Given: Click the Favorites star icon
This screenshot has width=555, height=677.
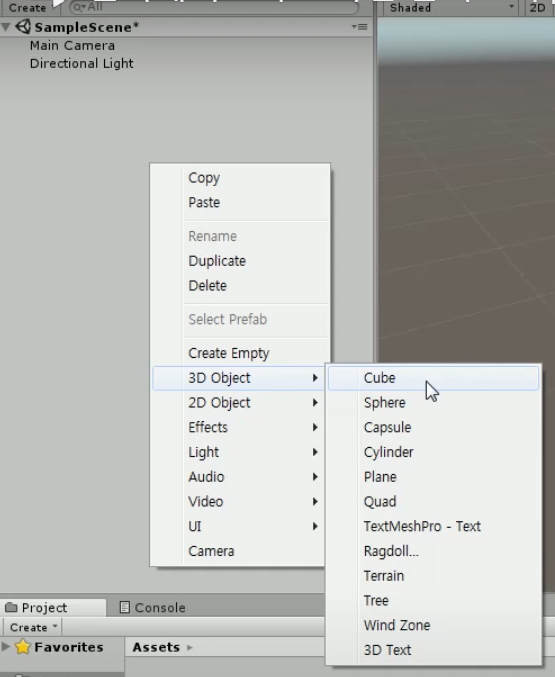Looking at the screenshot, I should (x=22, y=646).
